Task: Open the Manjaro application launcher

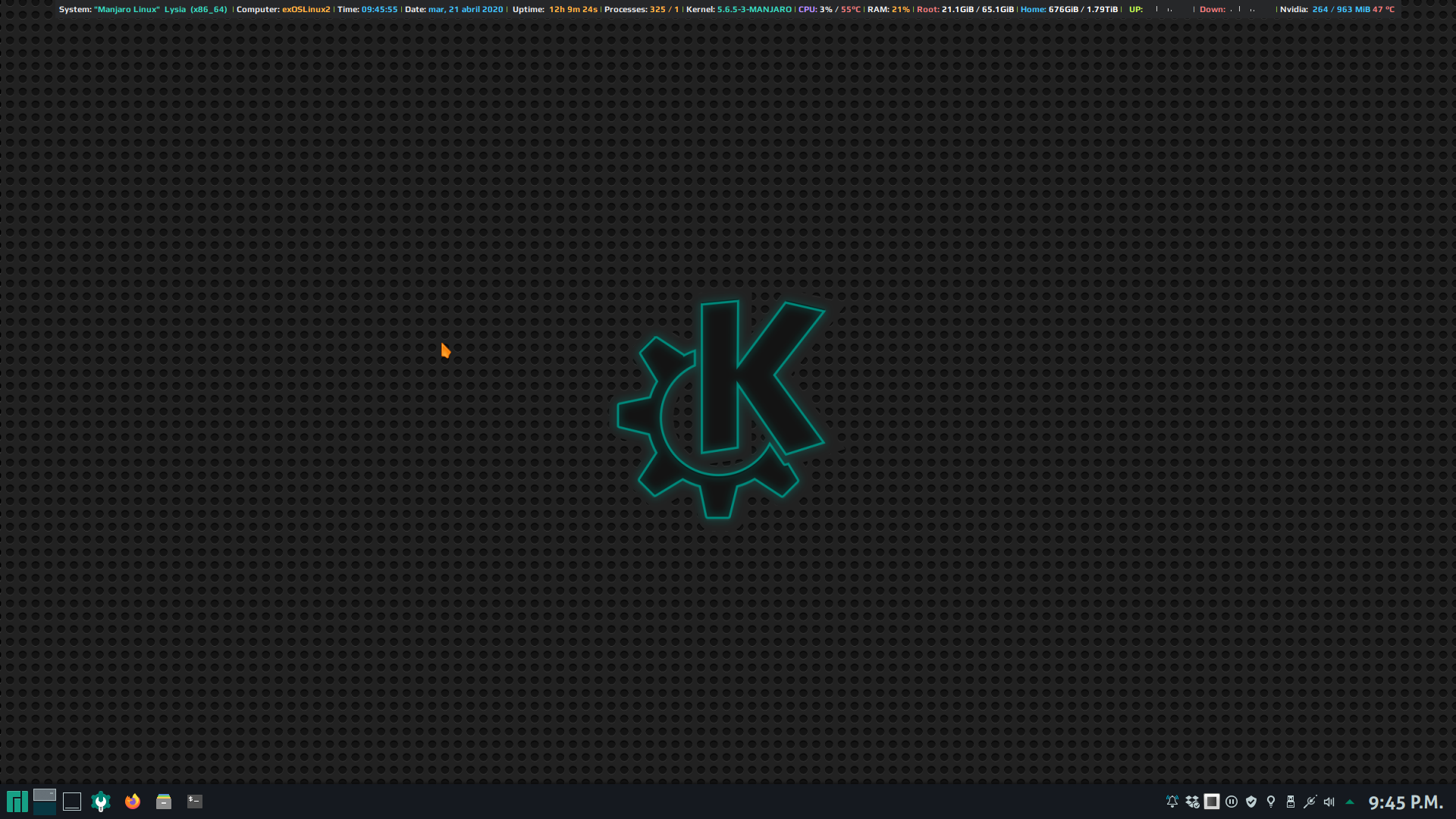Action: click(x=17, y=802)
